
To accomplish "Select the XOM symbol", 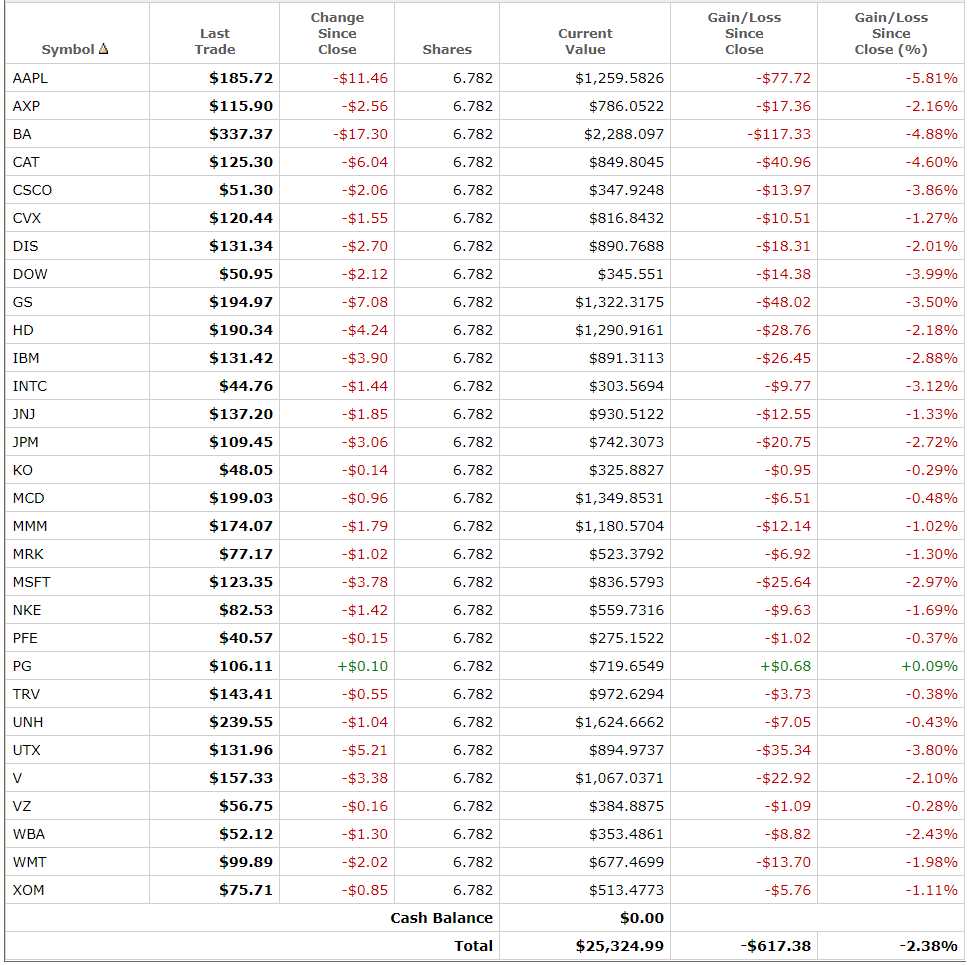I will point(28,890).
